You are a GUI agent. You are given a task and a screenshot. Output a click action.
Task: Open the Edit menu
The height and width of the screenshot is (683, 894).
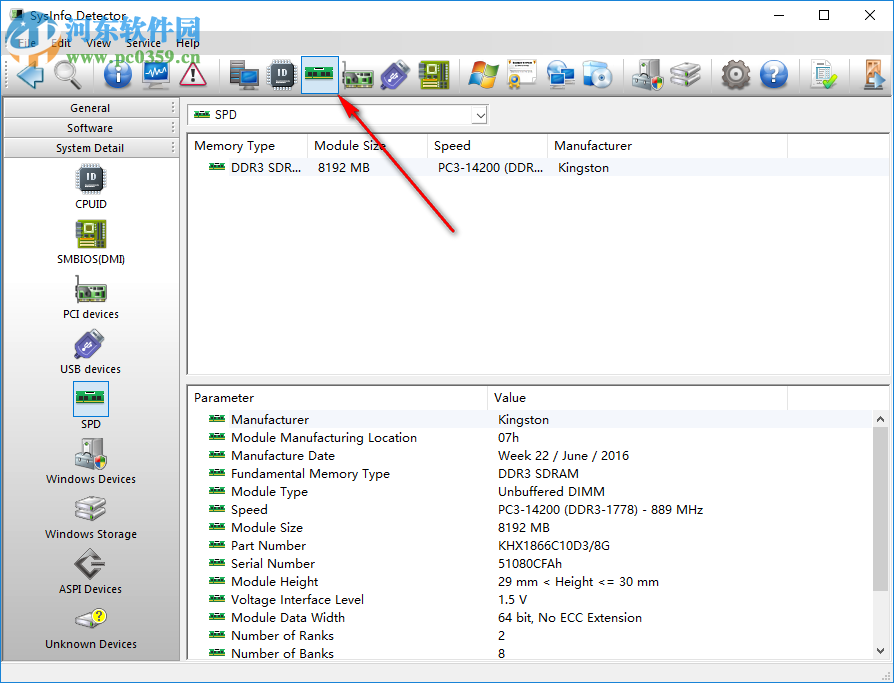point(62,43)
